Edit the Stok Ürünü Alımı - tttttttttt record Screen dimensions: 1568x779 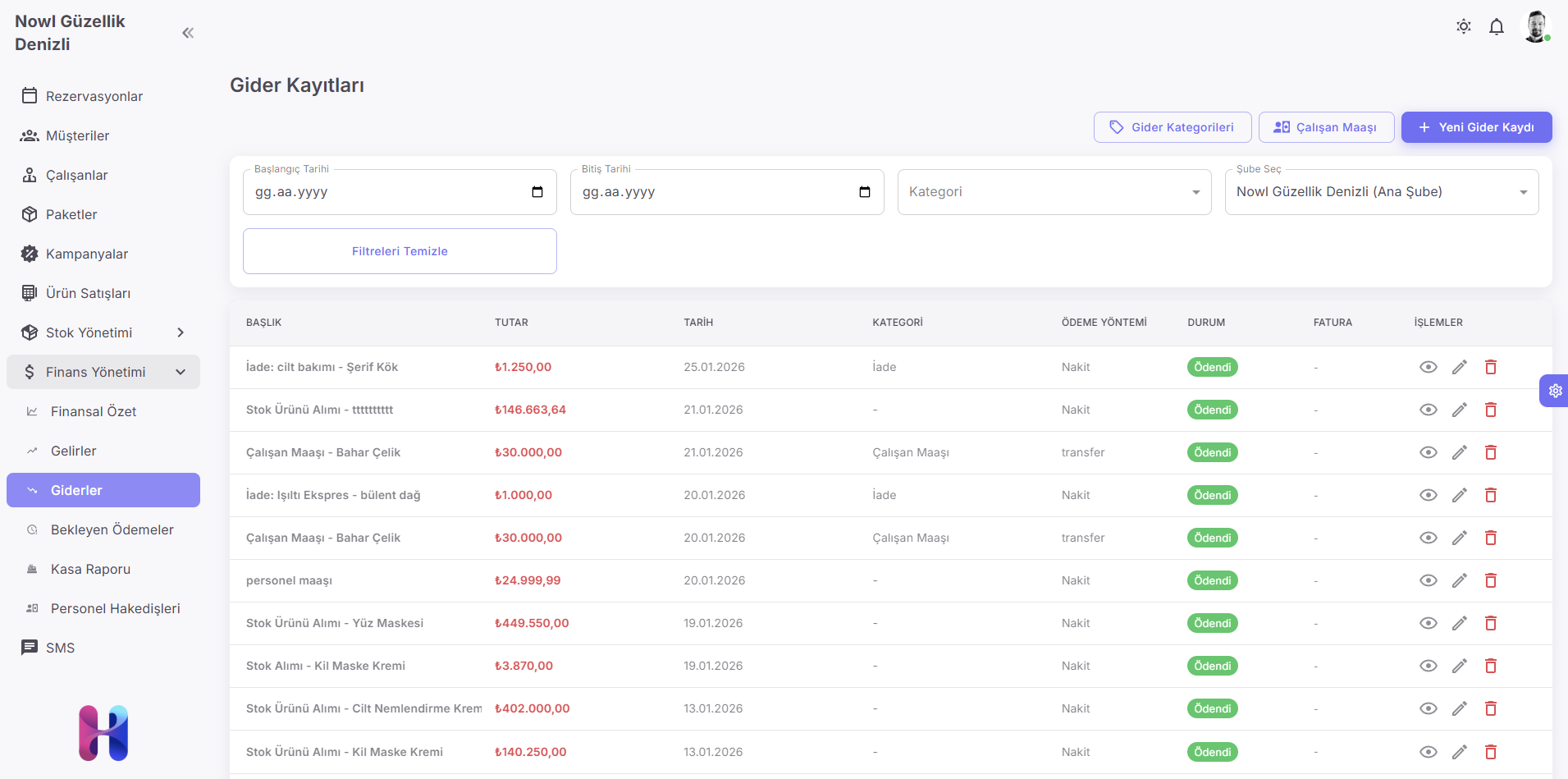tap(1459, 410)
